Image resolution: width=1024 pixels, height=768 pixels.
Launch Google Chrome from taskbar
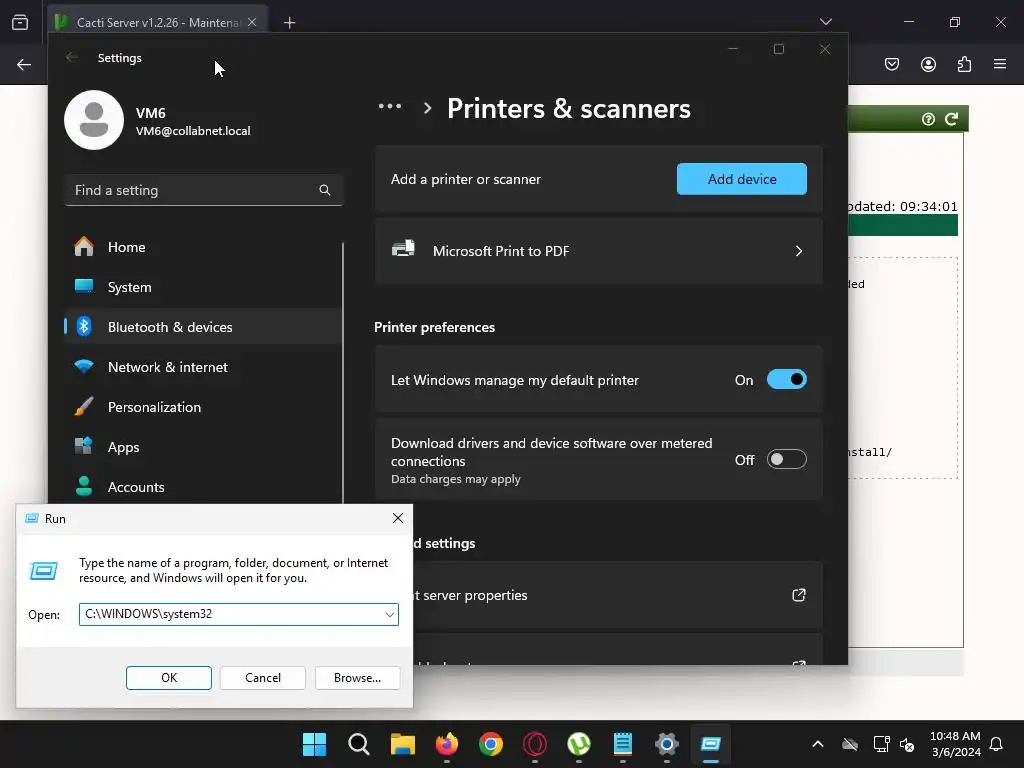490,744
